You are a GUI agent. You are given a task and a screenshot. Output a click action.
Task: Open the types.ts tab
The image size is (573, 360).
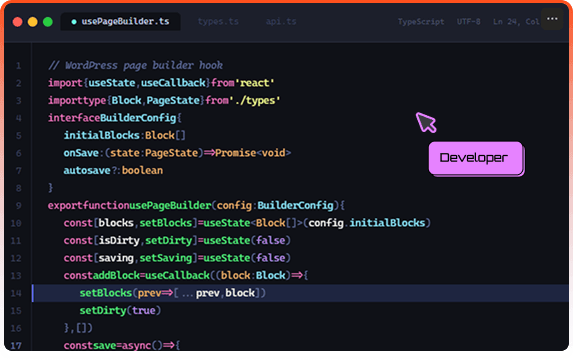coord(218,22)
